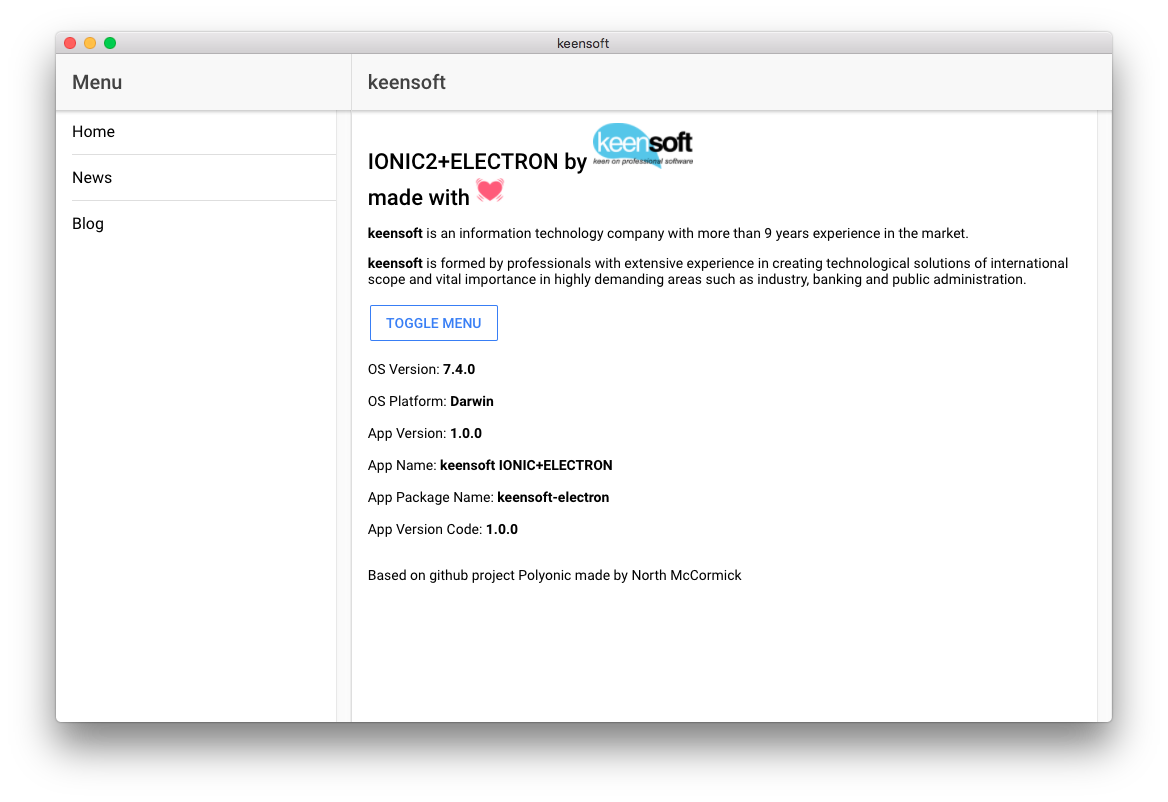Viewport: 1168px width, 802px height.
Task: Close the keensoft window with red button
Action: click(70, 43)
